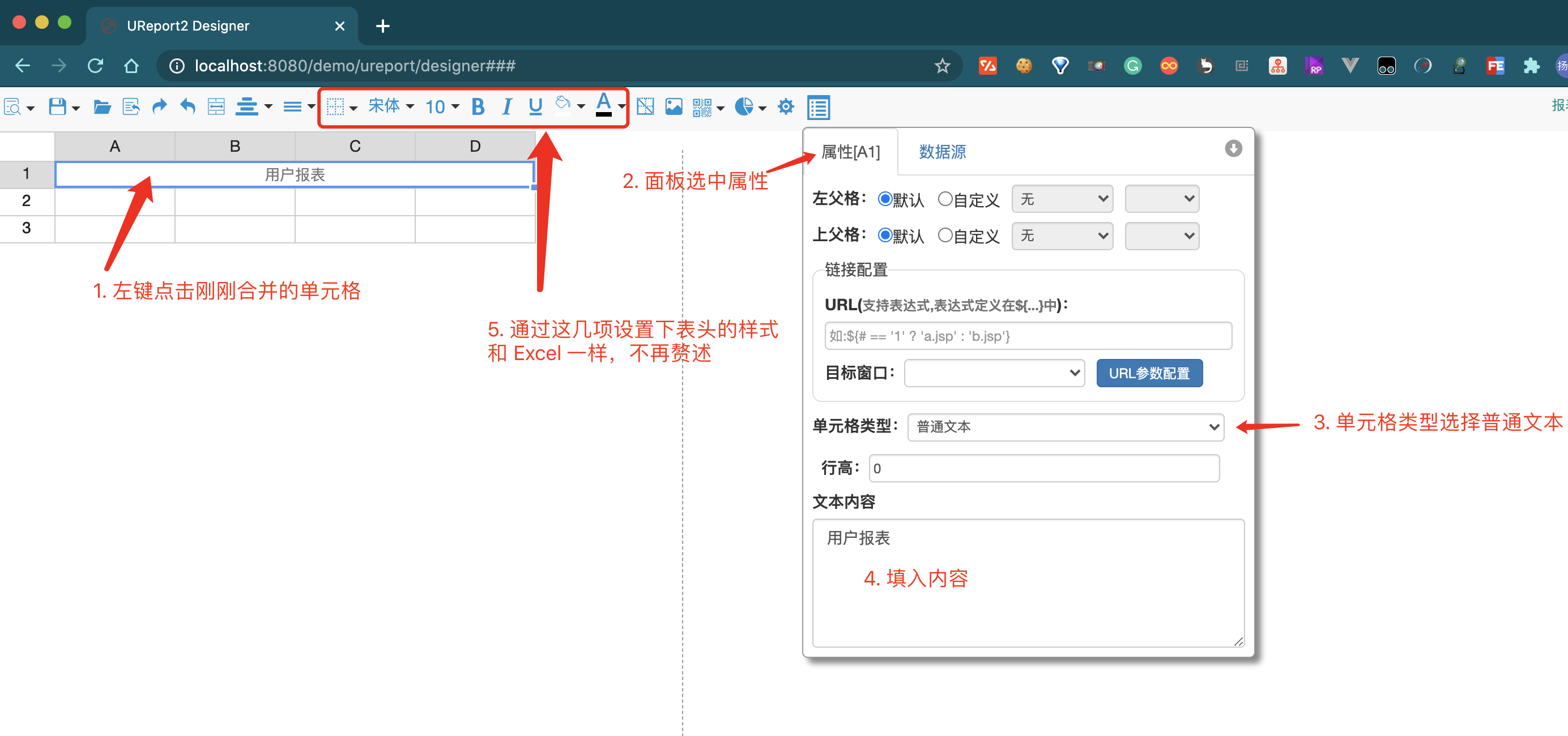Select column header B

(235, 146)
